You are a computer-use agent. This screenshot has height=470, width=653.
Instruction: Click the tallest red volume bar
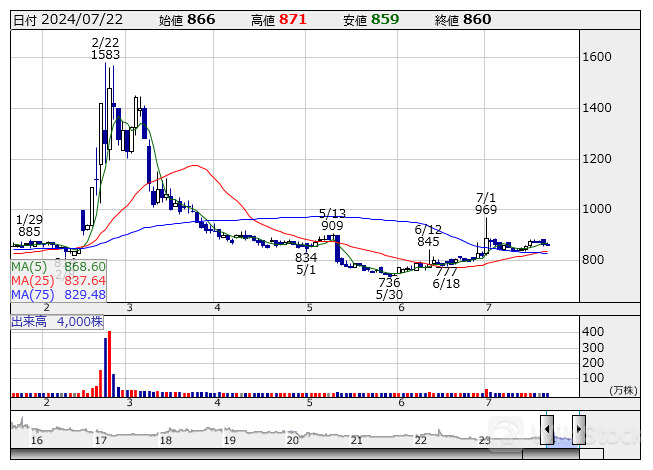[x=108, y=362]
